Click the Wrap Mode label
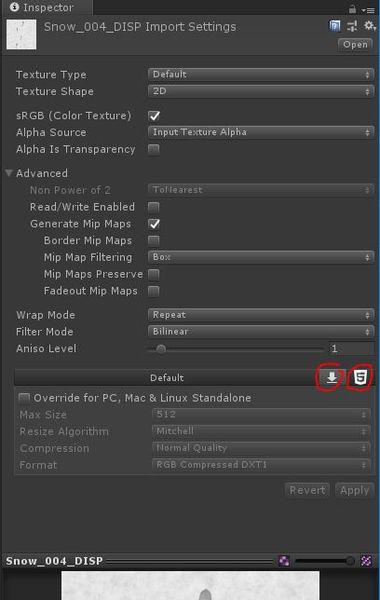This screenshot has height=600, width=380. [x=46, y=315]
